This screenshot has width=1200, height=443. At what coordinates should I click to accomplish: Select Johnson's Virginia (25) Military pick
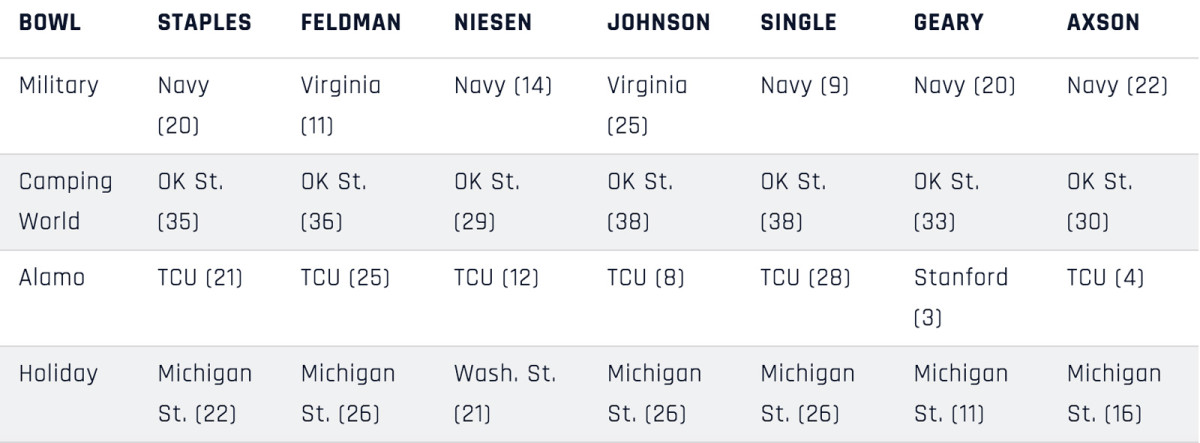coord(647,106)
